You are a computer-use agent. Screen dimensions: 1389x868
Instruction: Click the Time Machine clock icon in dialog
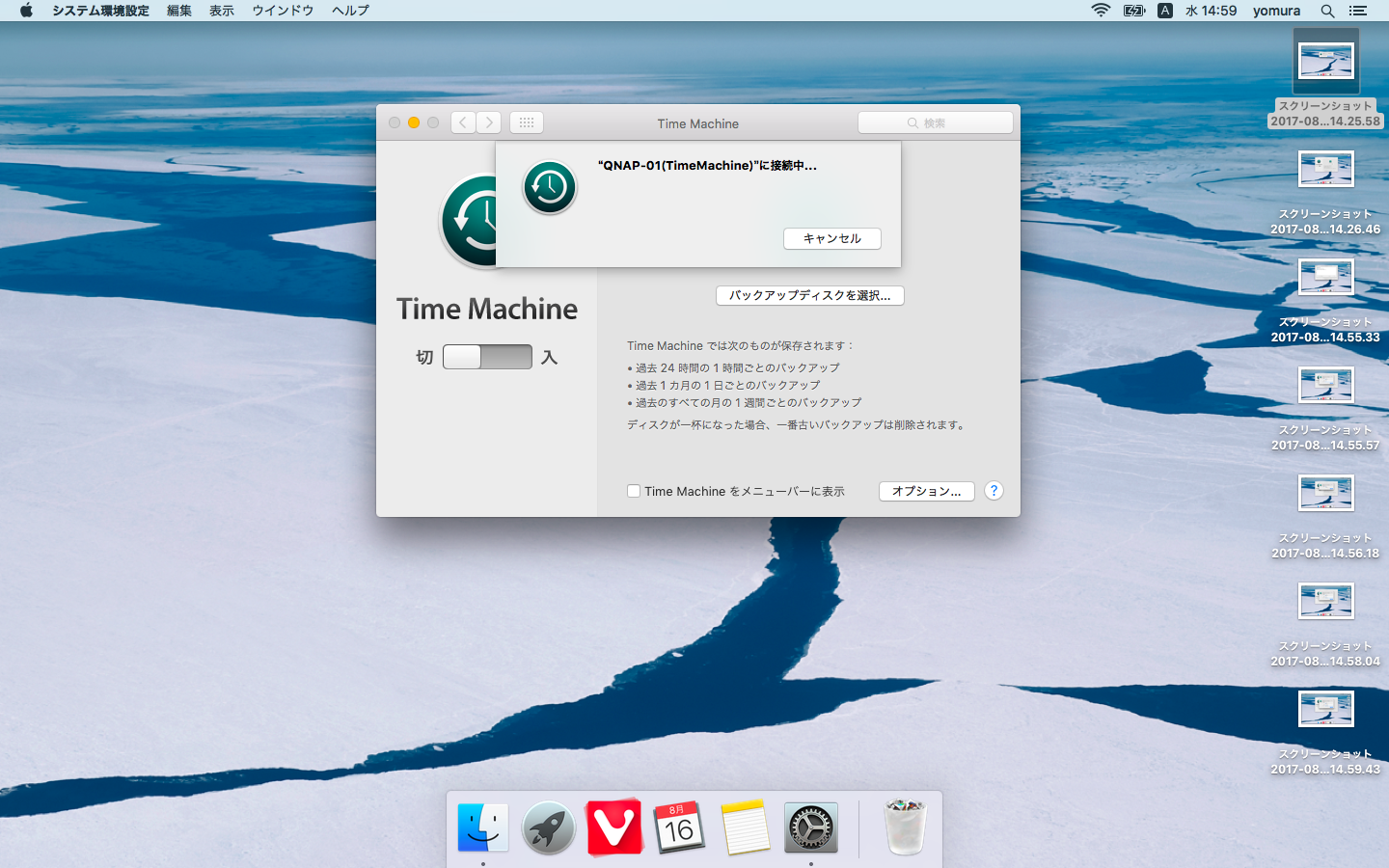(550, 187)
